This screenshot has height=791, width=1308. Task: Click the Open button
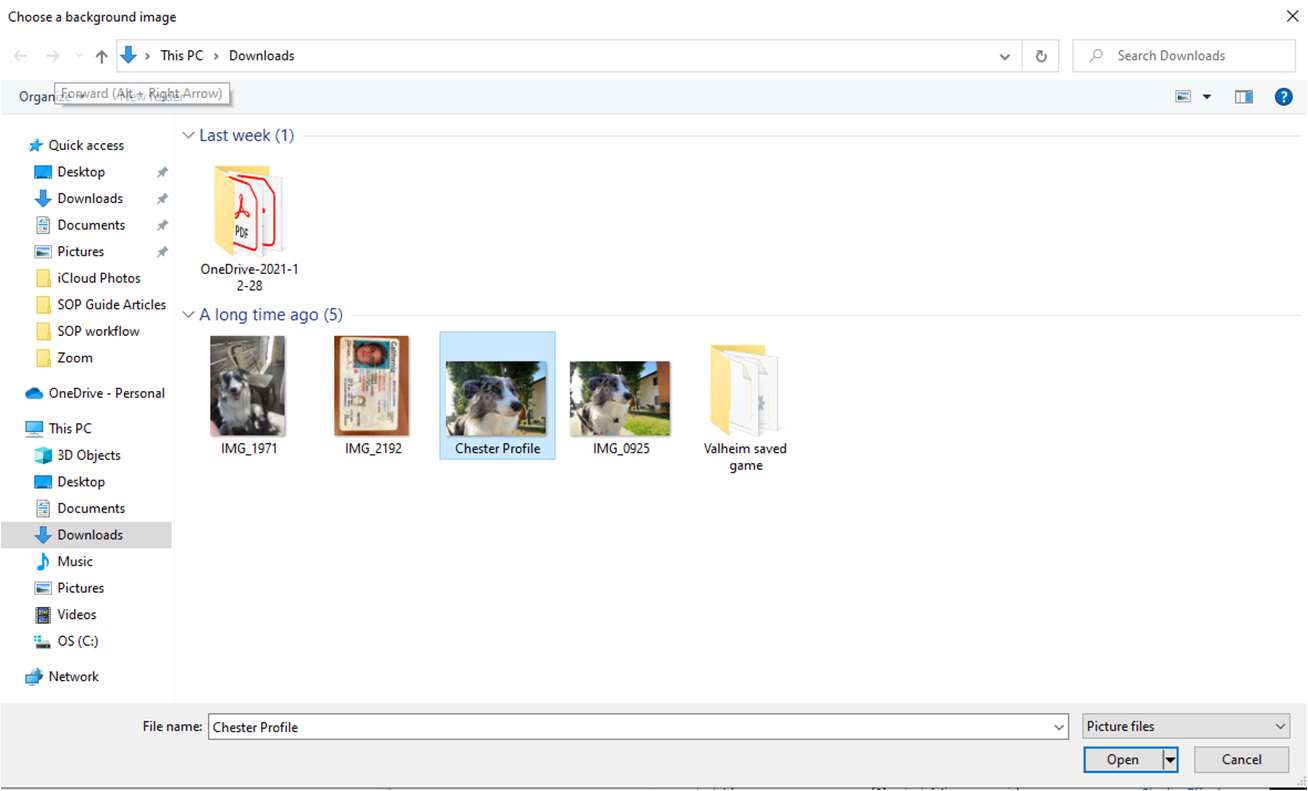click(1123, 760)
